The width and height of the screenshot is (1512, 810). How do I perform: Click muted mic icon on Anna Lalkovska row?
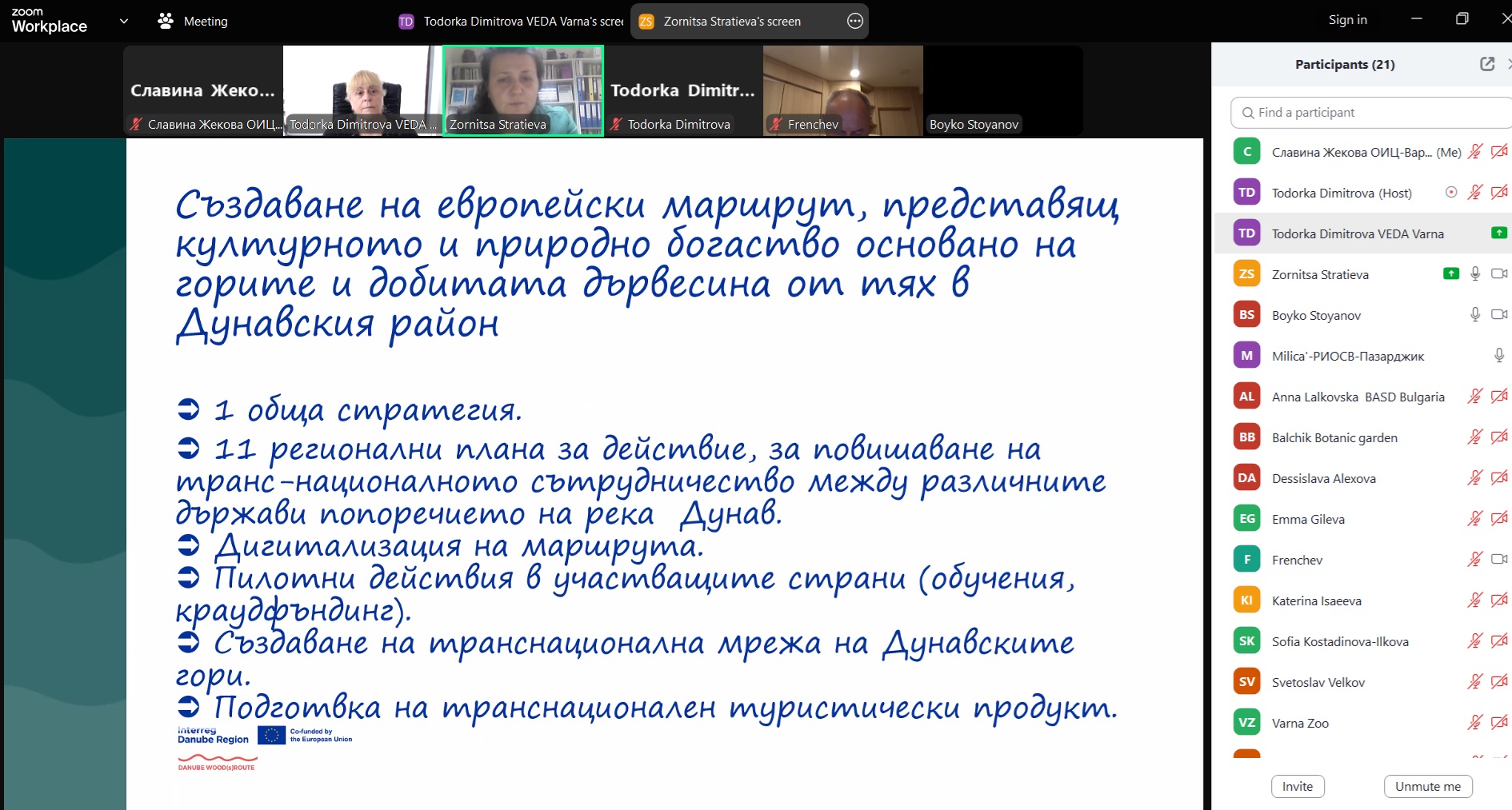click(1475, 397)
